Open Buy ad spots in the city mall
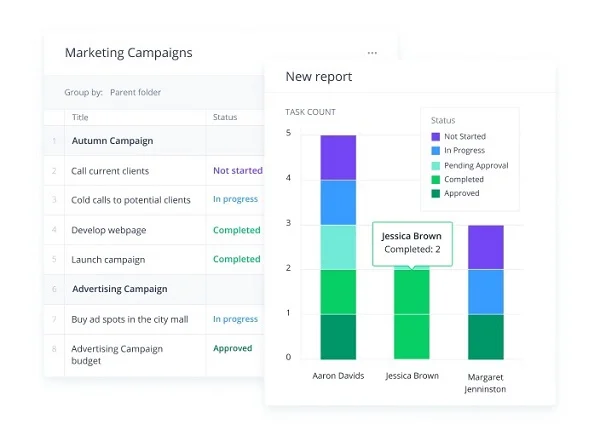 (130, 319)
